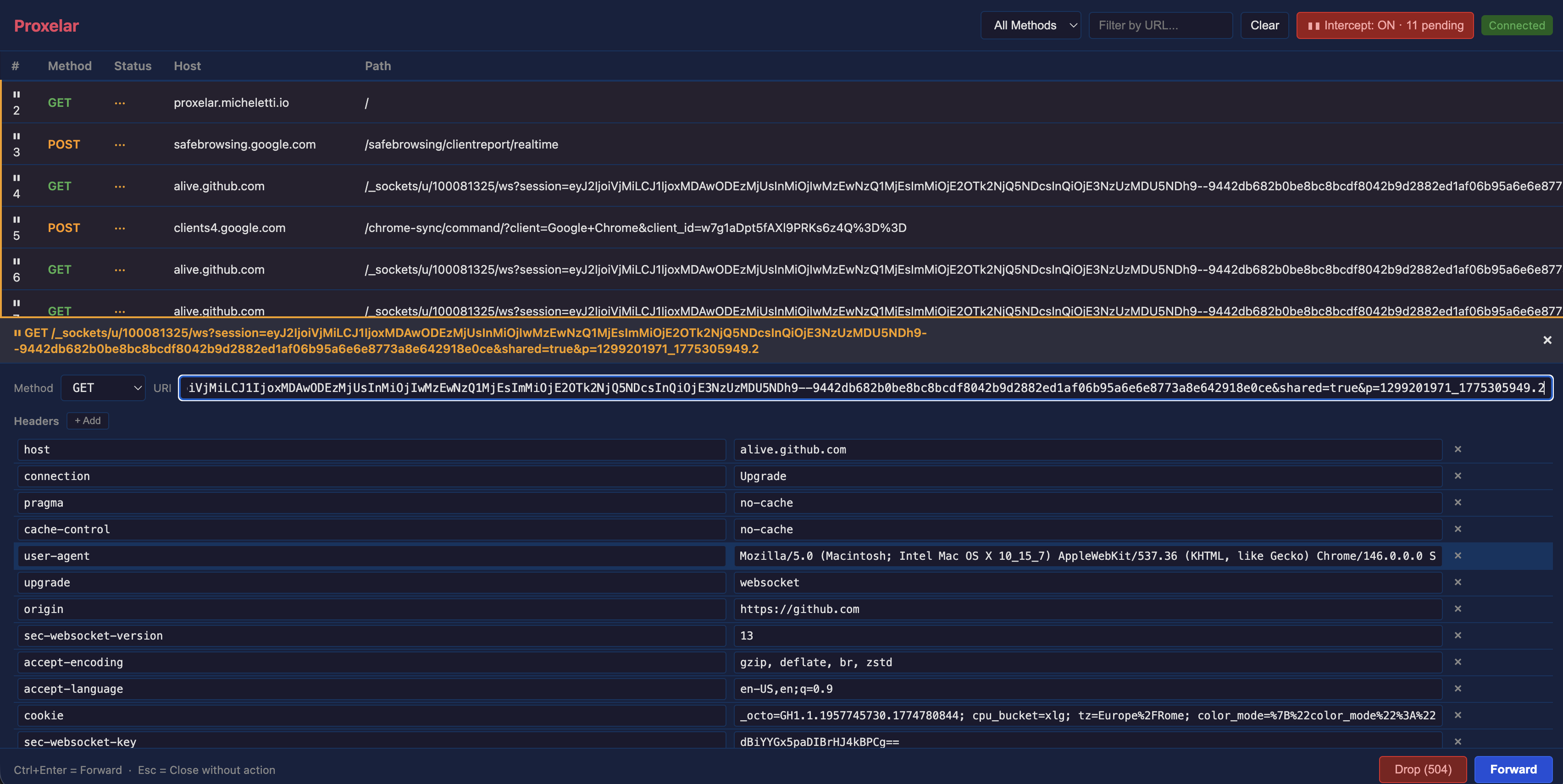The height and width of the screenshot is (784, 1563).
Task: Click the Connected status badge
Action: pyautogui.click(x=1516, y=26)
